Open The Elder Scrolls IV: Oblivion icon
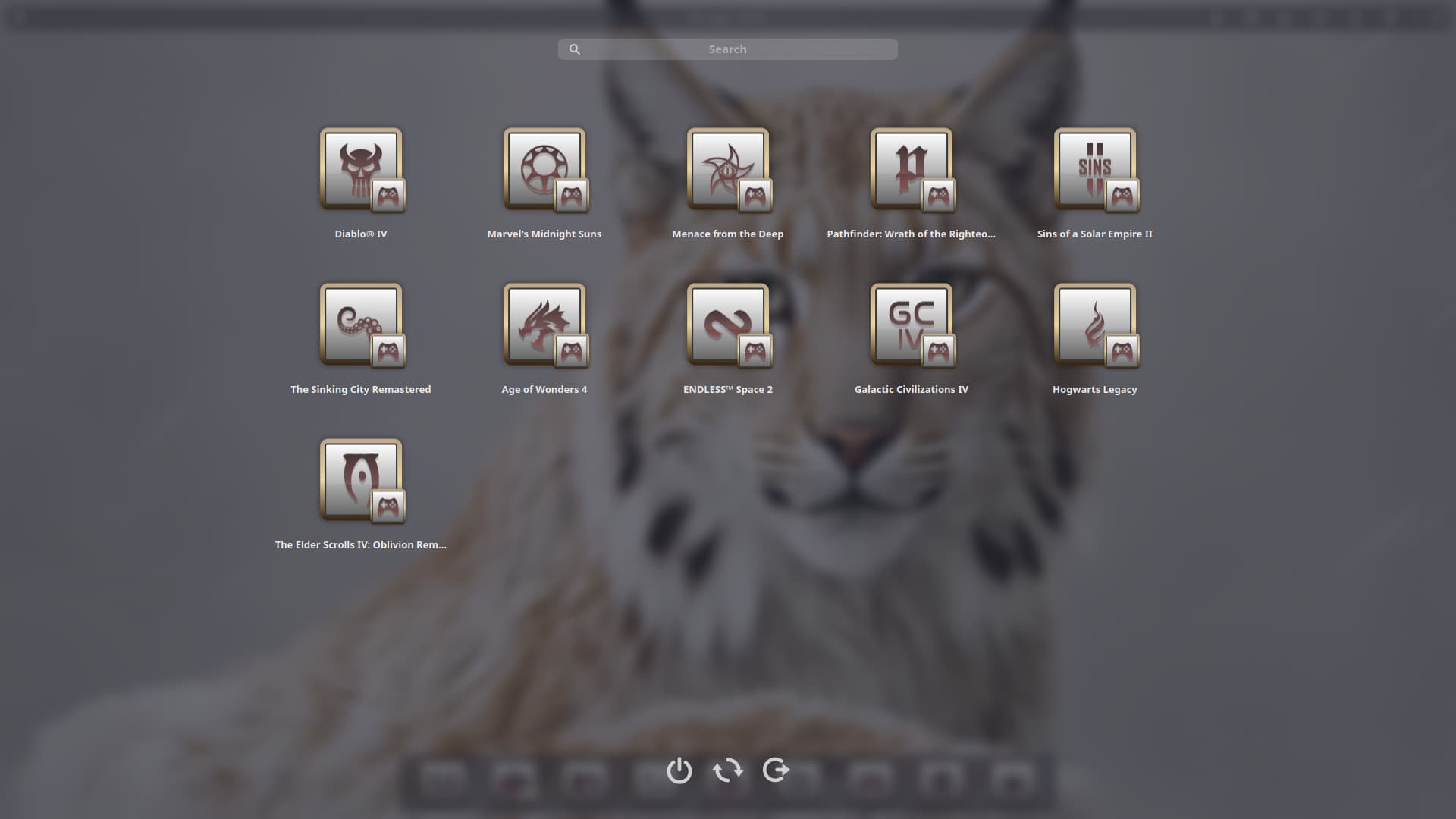 point(361,481)
